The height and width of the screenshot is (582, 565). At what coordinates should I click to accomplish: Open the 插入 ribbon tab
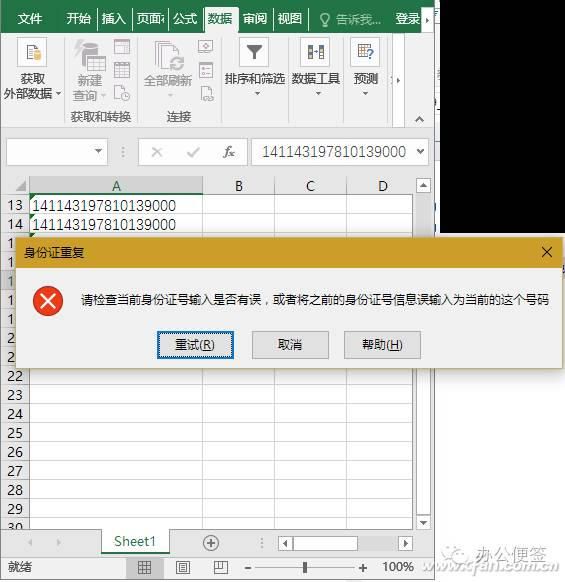click(114, 18)
